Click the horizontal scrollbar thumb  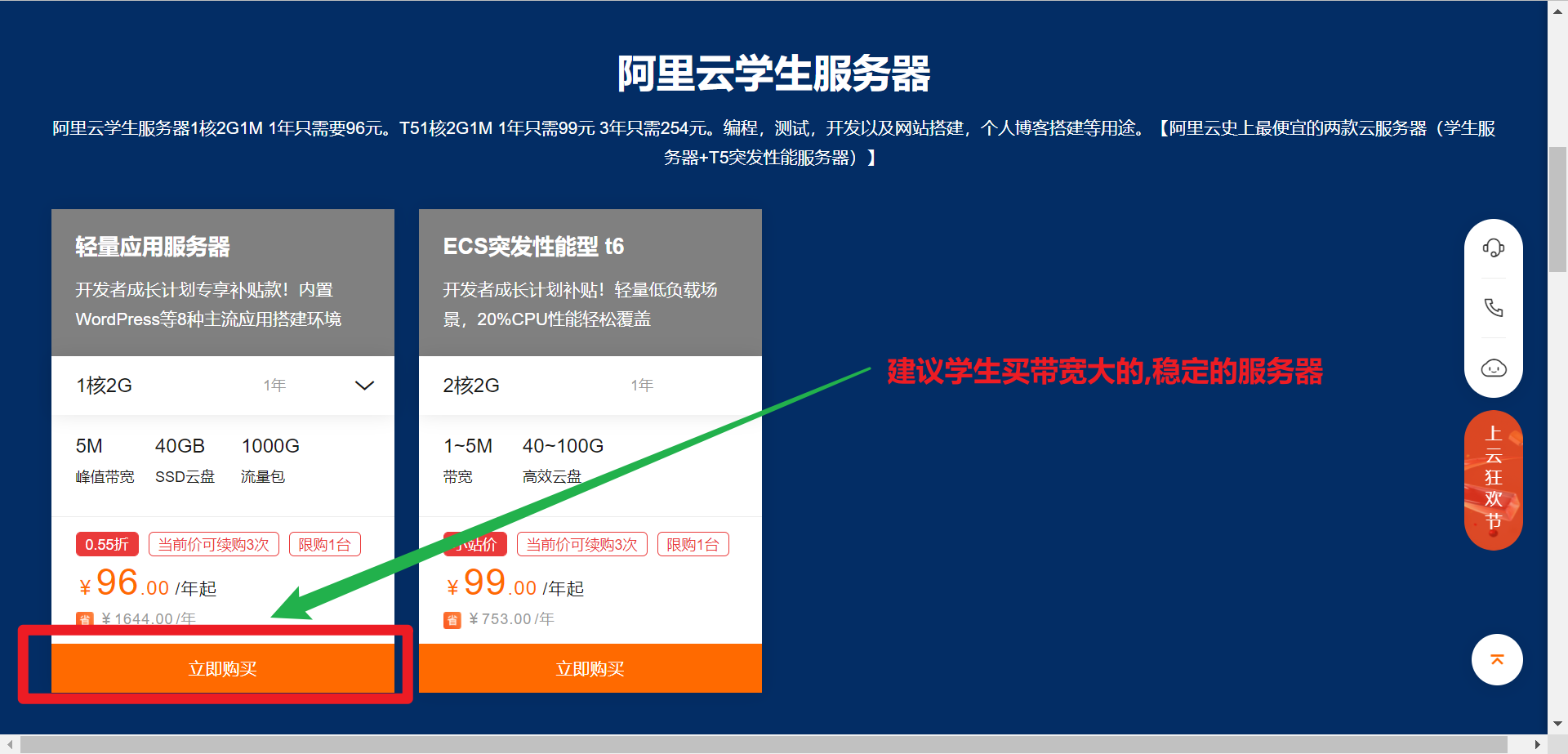(764, 745)
